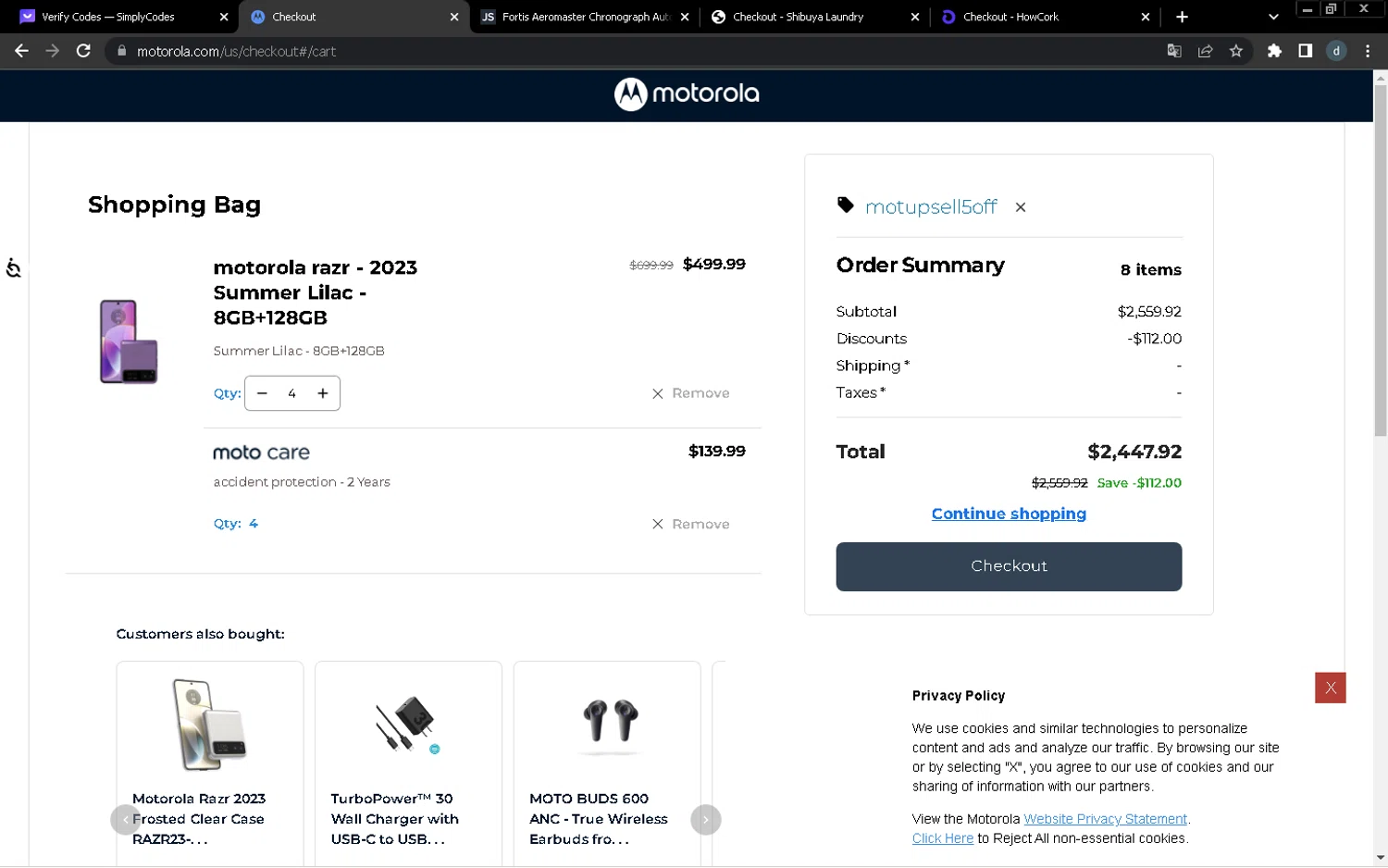The image size is (1388, 868).
Task: Open Chrome three-dot menu
Action: [x=1368, y=51]
